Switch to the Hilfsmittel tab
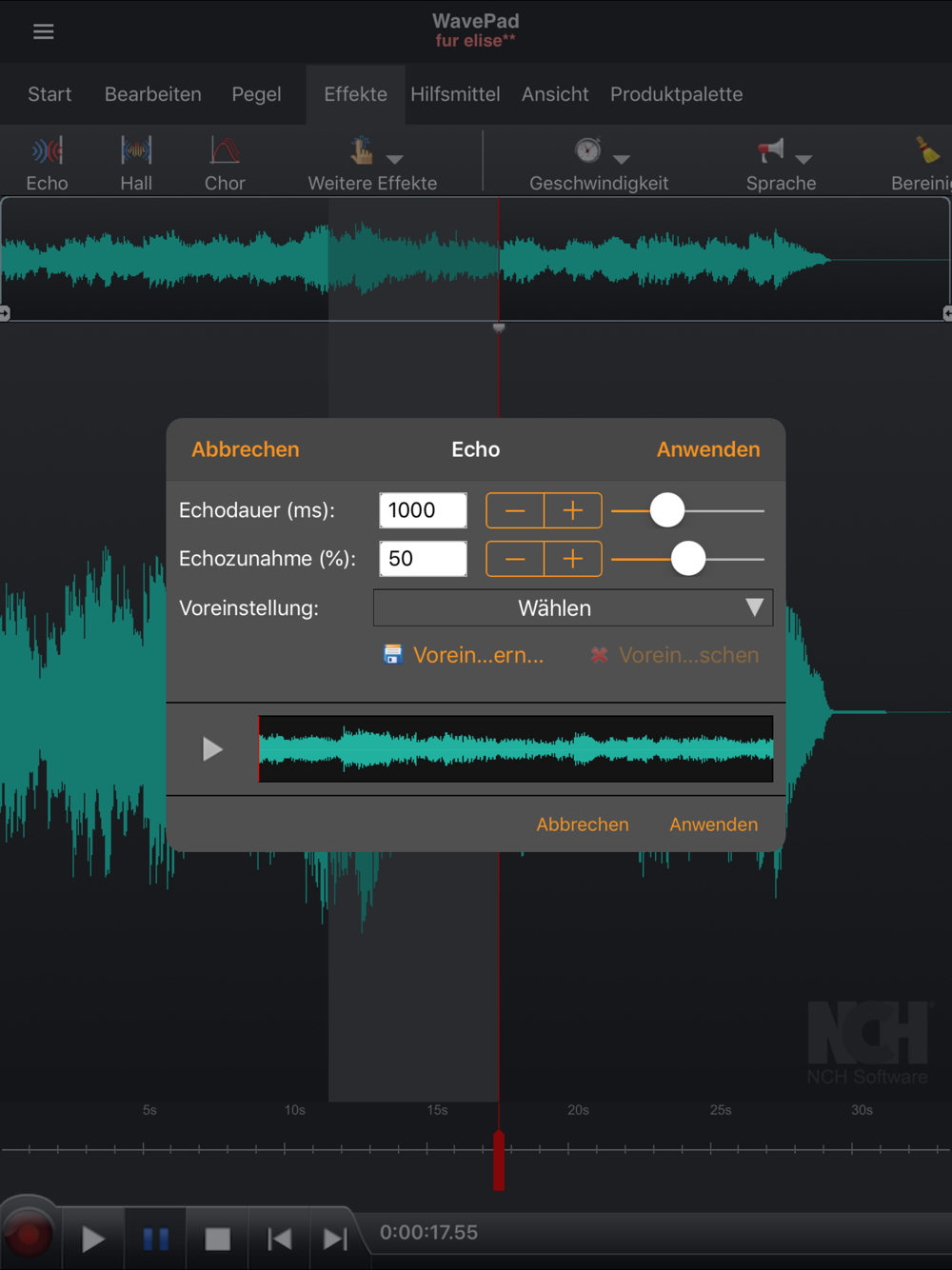 pyautogui.click(x=455, y=94)
